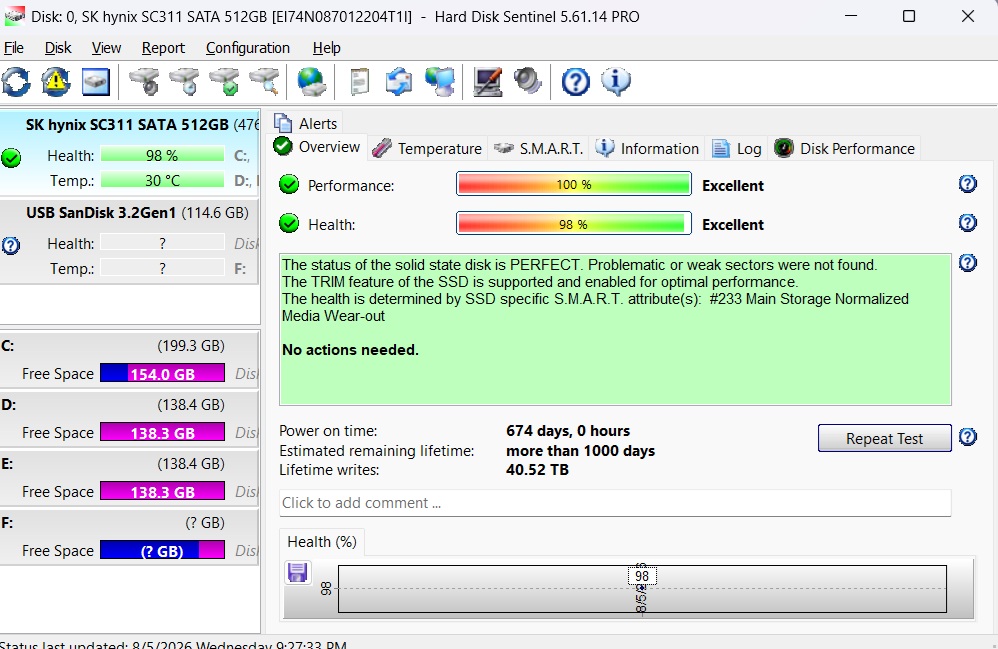Viewport: 998px width, 649px height.
Task: Click the help icon beside Health Excellent row
Action: (x=967, y=223)
